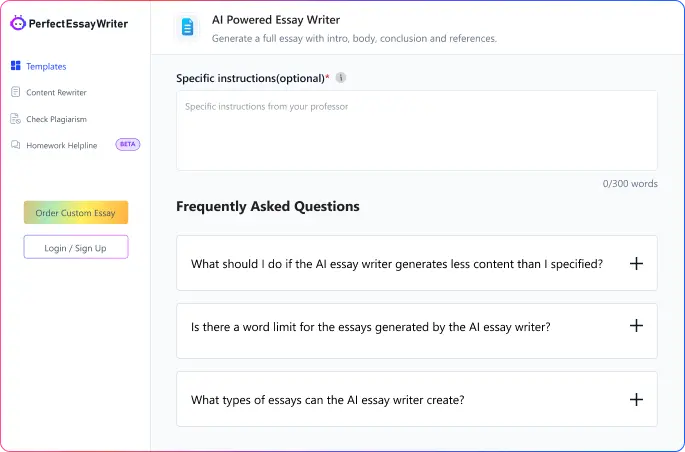Viewport: 685px width, 452px height.
Task: Focus the Specific instructions text area
Action: (x=416, y=130)
